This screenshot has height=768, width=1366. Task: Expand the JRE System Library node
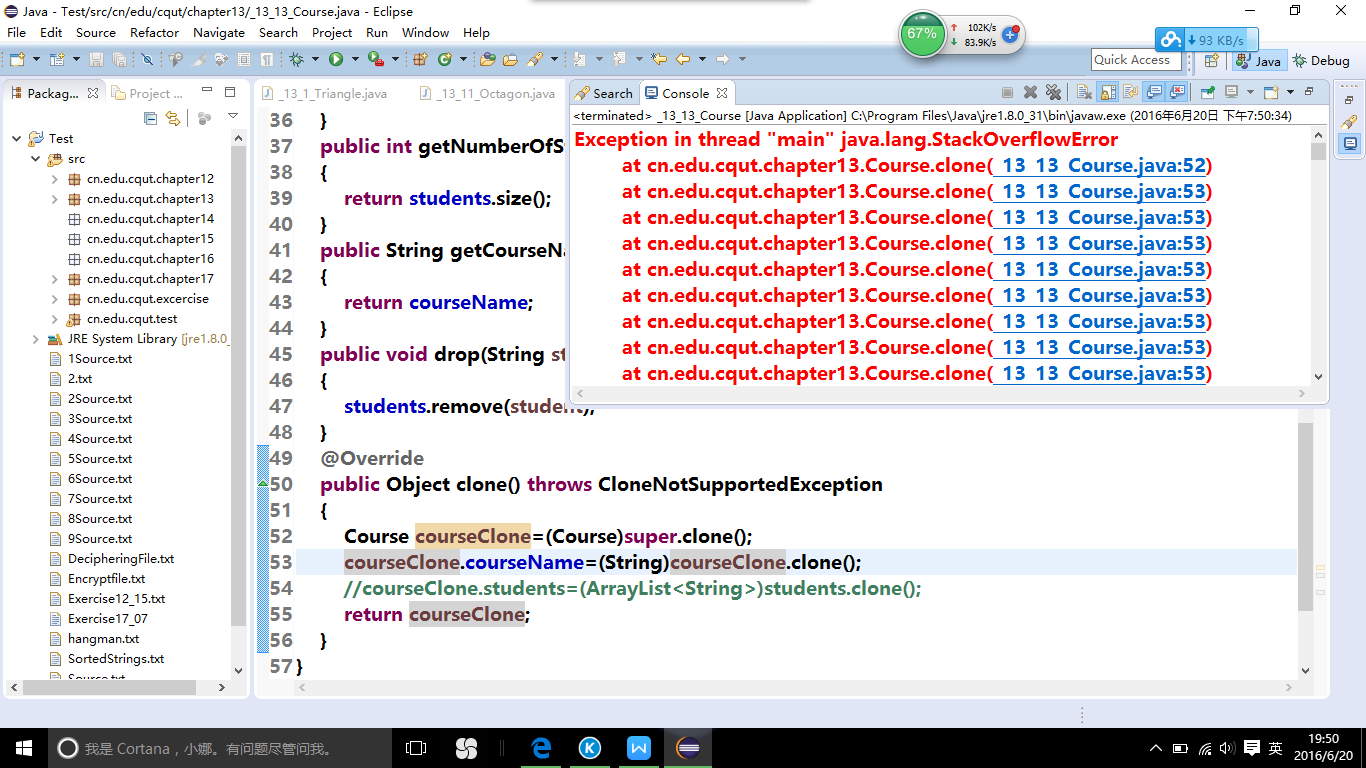(36, 339)
